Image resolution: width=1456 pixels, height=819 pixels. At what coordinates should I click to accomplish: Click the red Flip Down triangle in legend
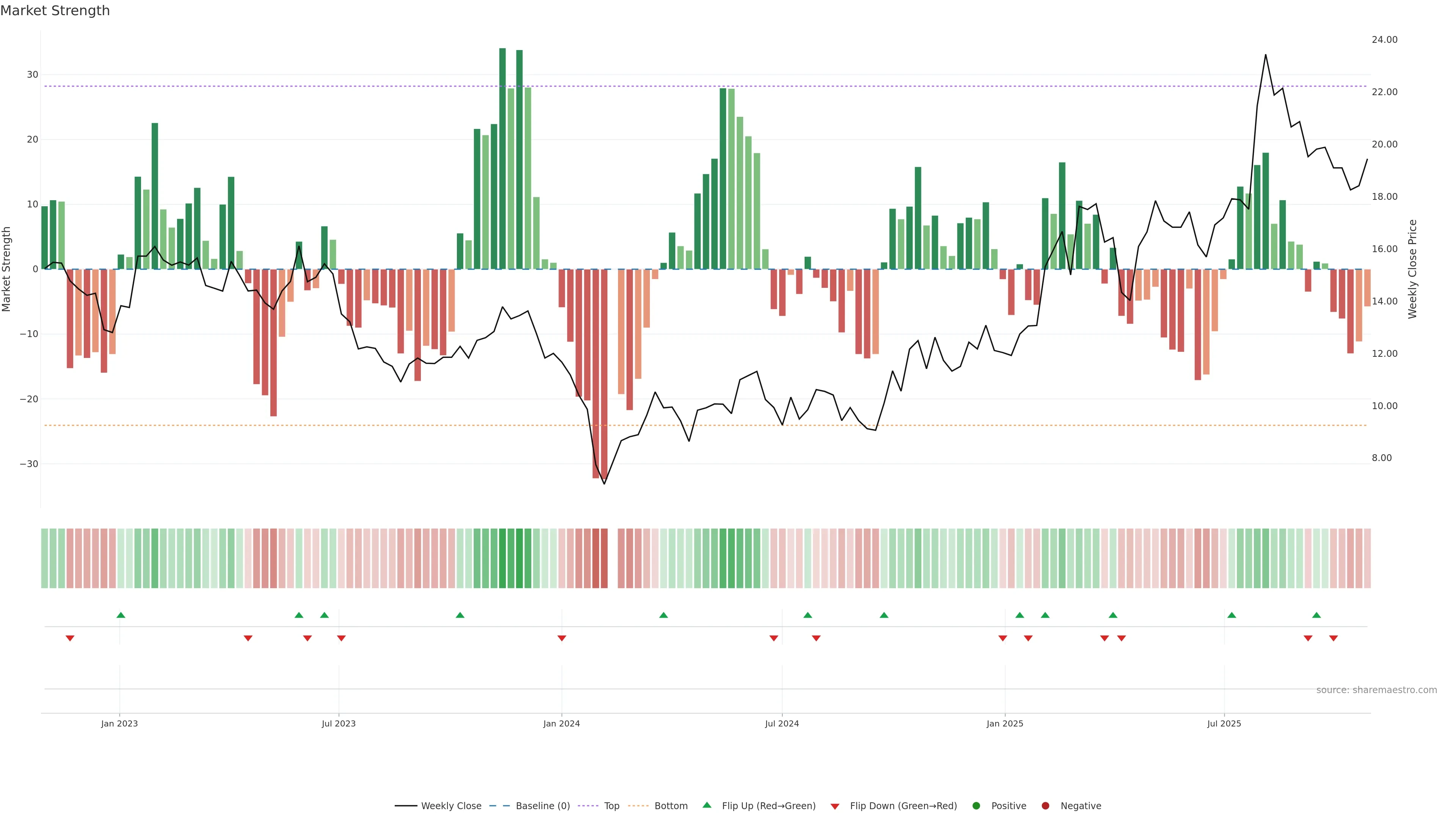point(835,806)
